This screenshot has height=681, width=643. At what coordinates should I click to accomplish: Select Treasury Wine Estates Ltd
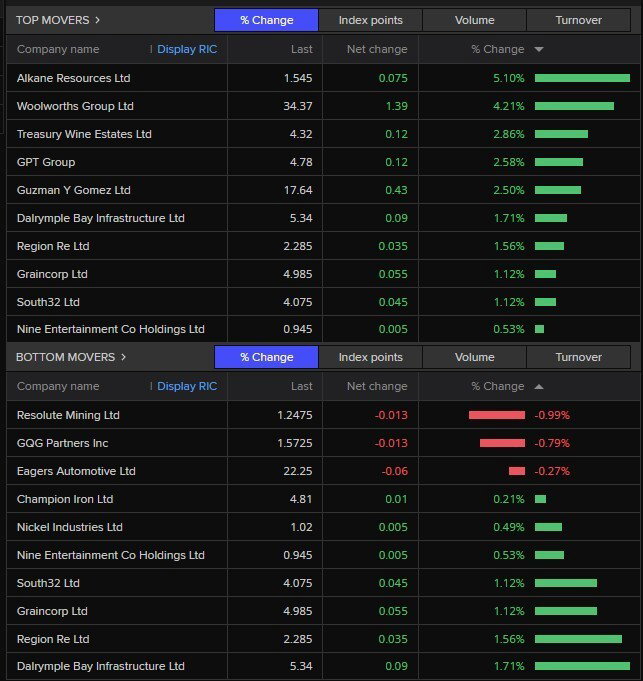[x=84, y=134]
